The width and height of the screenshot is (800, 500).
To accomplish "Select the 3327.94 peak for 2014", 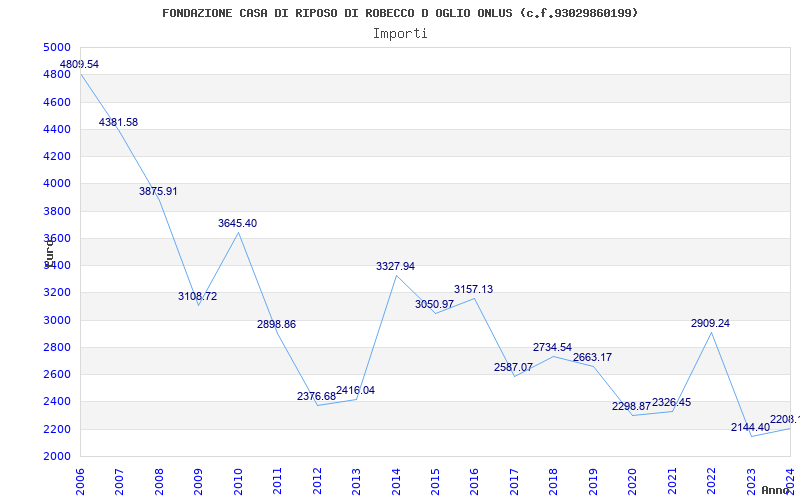I will click(395, 266).
